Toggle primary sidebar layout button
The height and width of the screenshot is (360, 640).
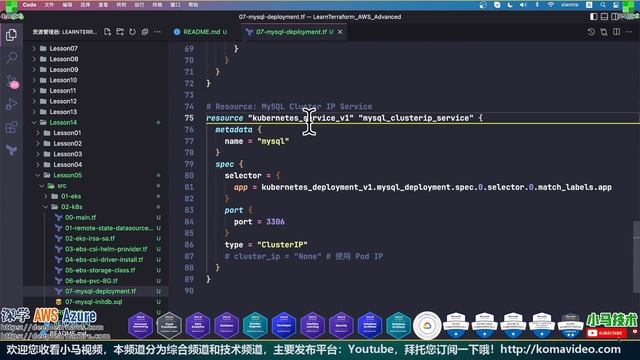pyautogui.click(x=594, y=17)
